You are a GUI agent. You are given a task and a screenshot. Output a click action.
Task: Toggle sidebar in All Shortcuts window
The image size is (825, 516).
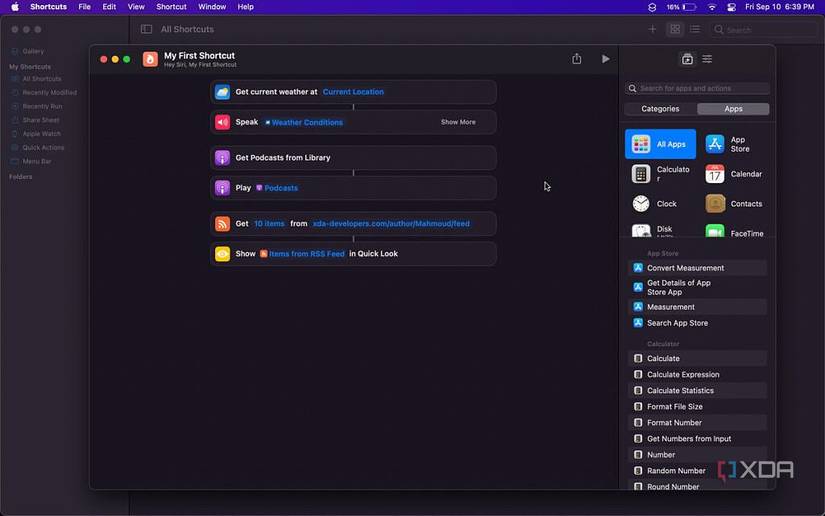(146, 29)
